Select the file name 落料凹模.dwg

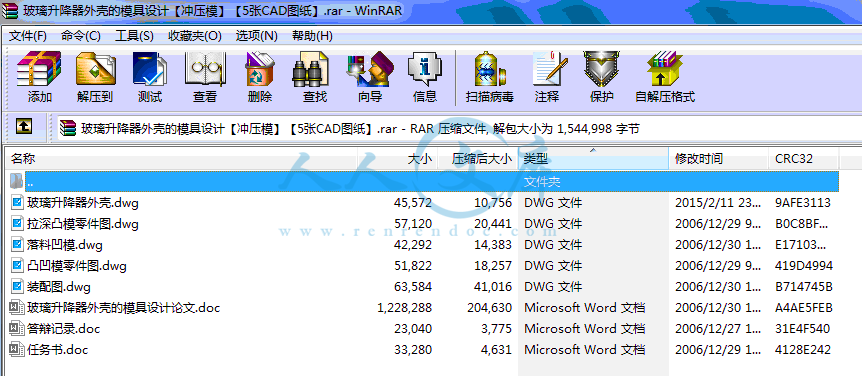[64, 245]
